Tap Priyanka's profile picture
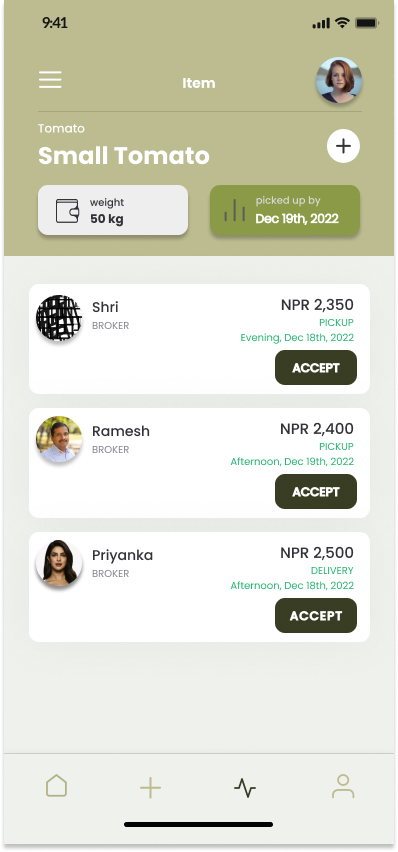Viewport: 398px width, 852px height. pos(59,563)
